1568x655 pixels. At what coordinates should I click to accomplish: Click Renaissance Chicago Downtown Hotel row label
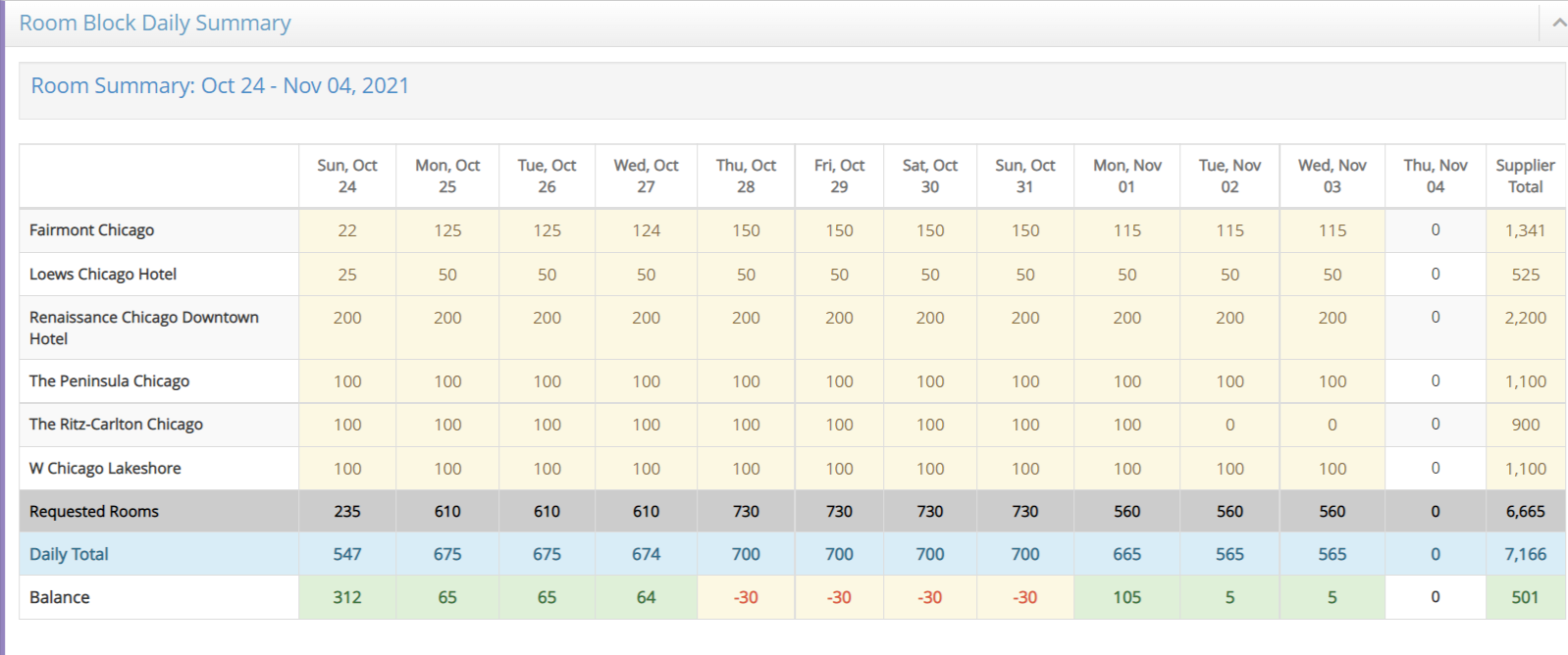click(143, 327)
